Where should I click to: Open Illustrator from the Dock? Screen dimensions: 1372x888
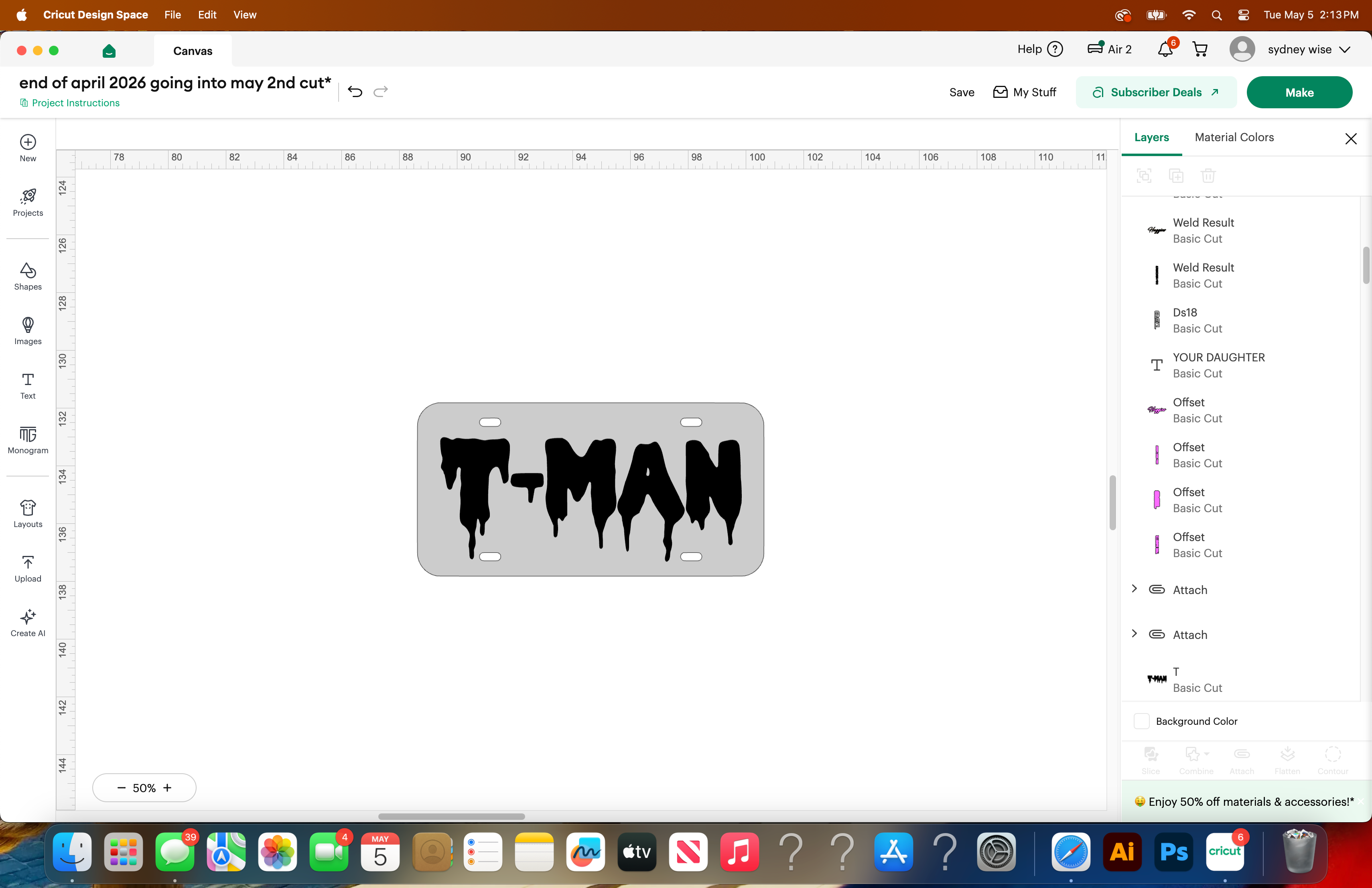pos(1122,852)
